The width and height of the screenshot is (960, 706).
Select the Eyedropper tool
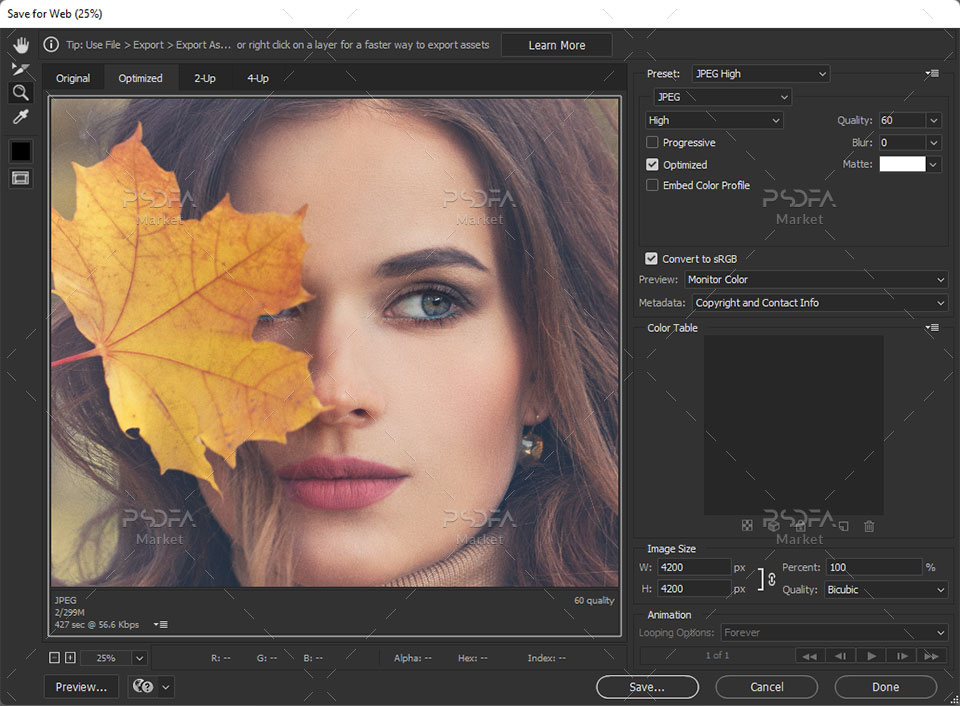pyautogui.click(x=21, y=118)
